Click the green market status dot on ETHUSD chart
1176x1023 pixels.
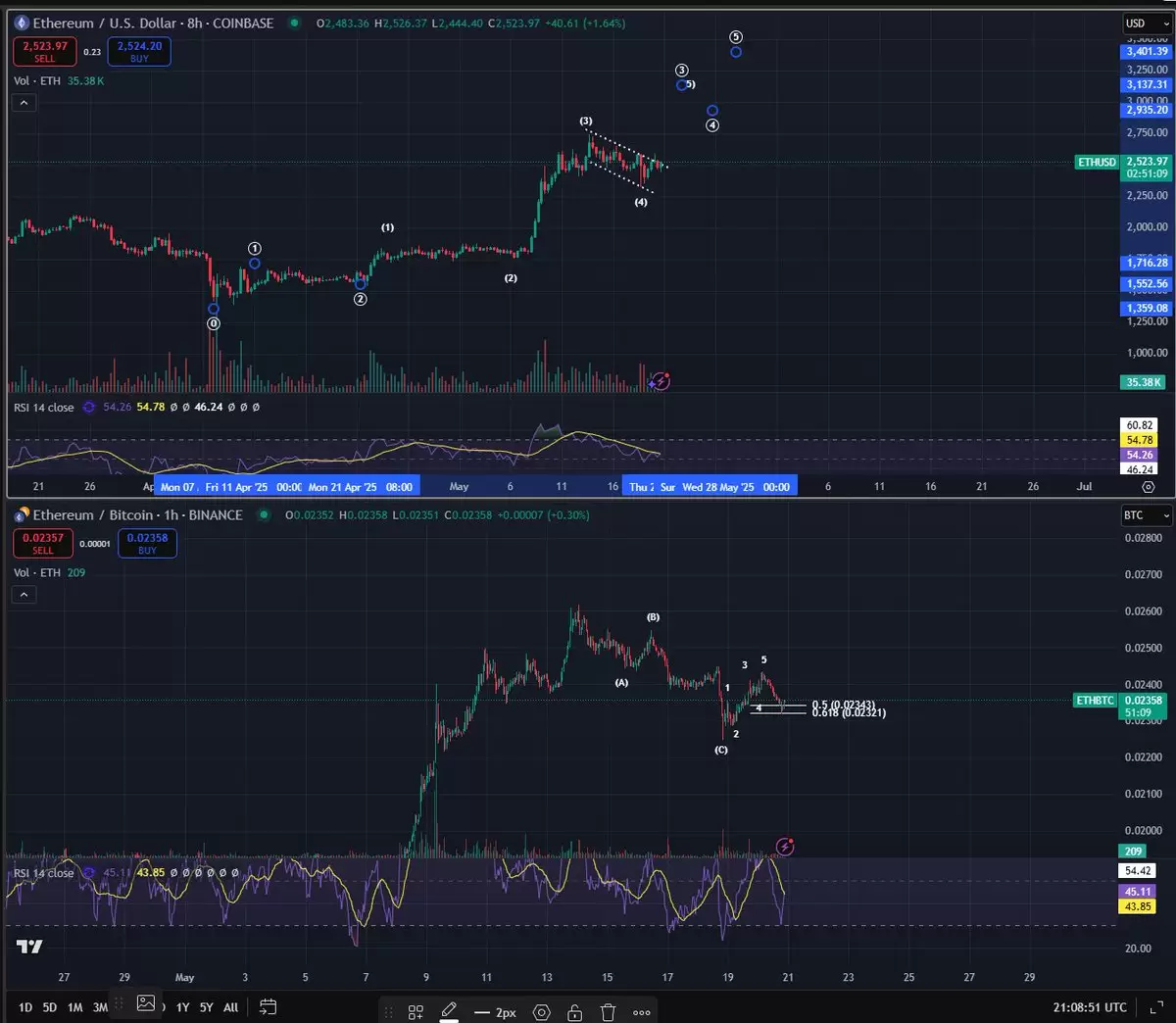294,23
